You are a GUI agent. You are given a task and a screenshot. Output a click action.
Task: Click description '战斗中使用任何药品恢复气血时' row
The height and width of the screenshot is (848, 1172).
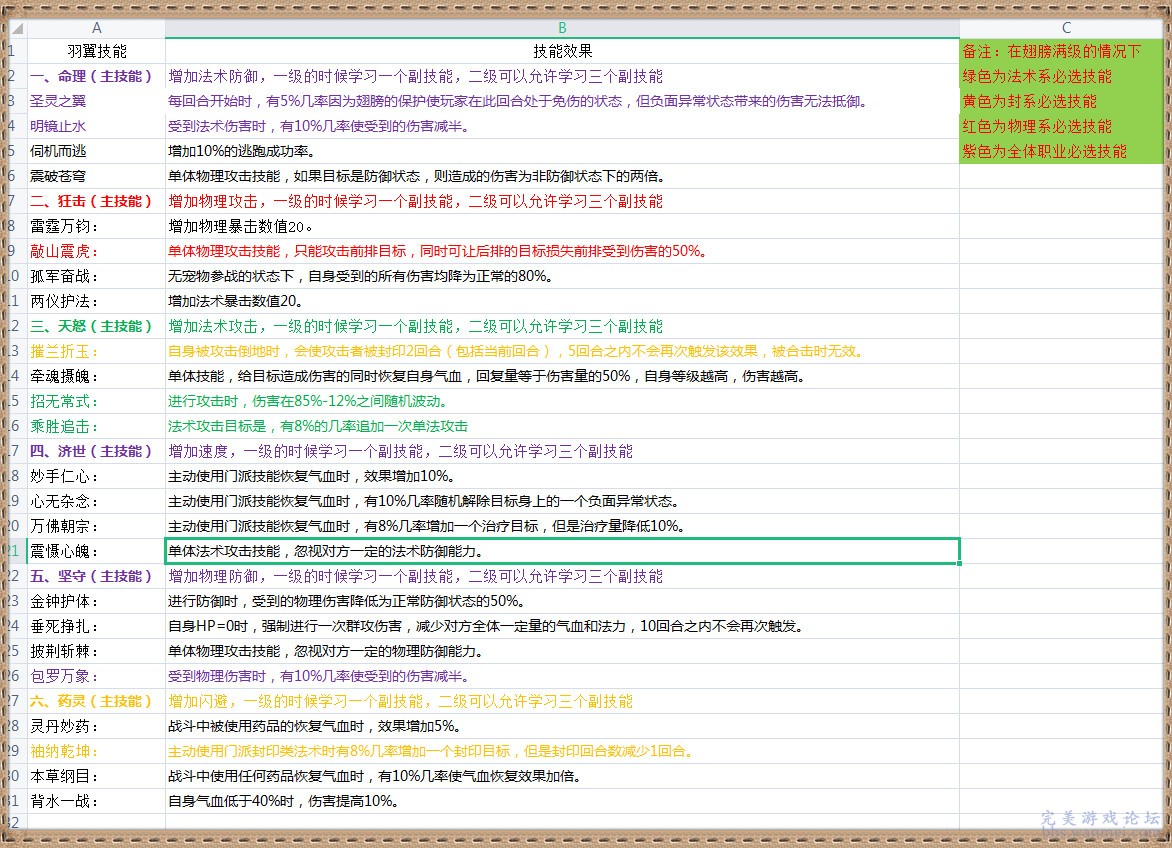pyautogui.click(x=562, y=777)
